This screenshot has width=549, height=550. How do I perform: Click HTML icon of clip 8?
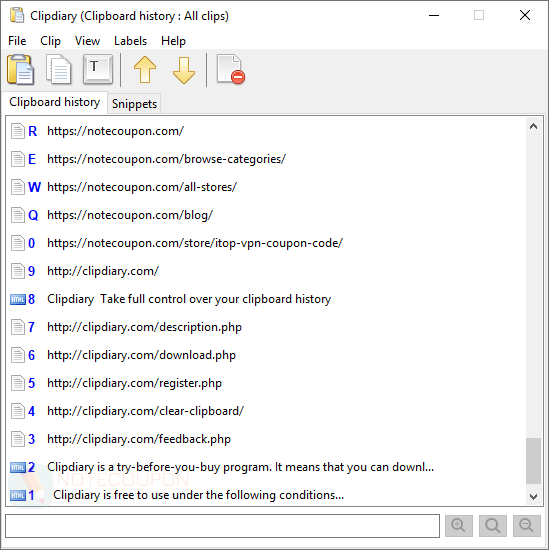pos(18,300)
